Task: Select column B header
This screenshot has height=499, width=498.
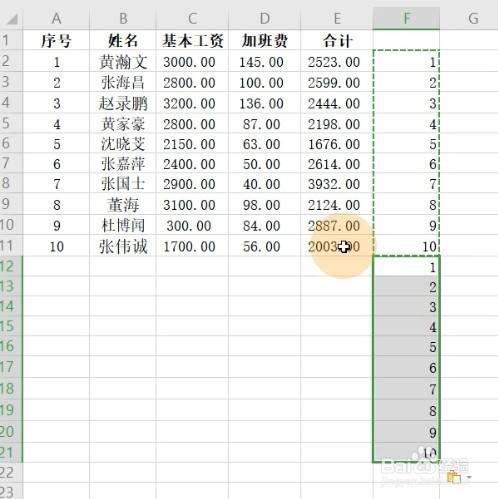Action: [x=123, y=19]
